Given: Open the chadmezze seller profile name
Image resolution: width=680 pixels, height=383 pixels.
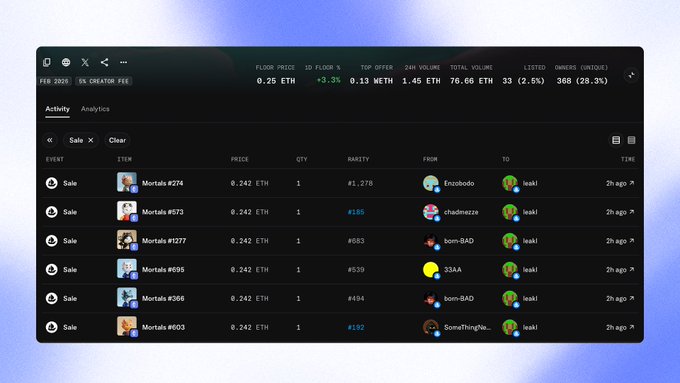Looking at the screenshot, I should pos(461,212).
